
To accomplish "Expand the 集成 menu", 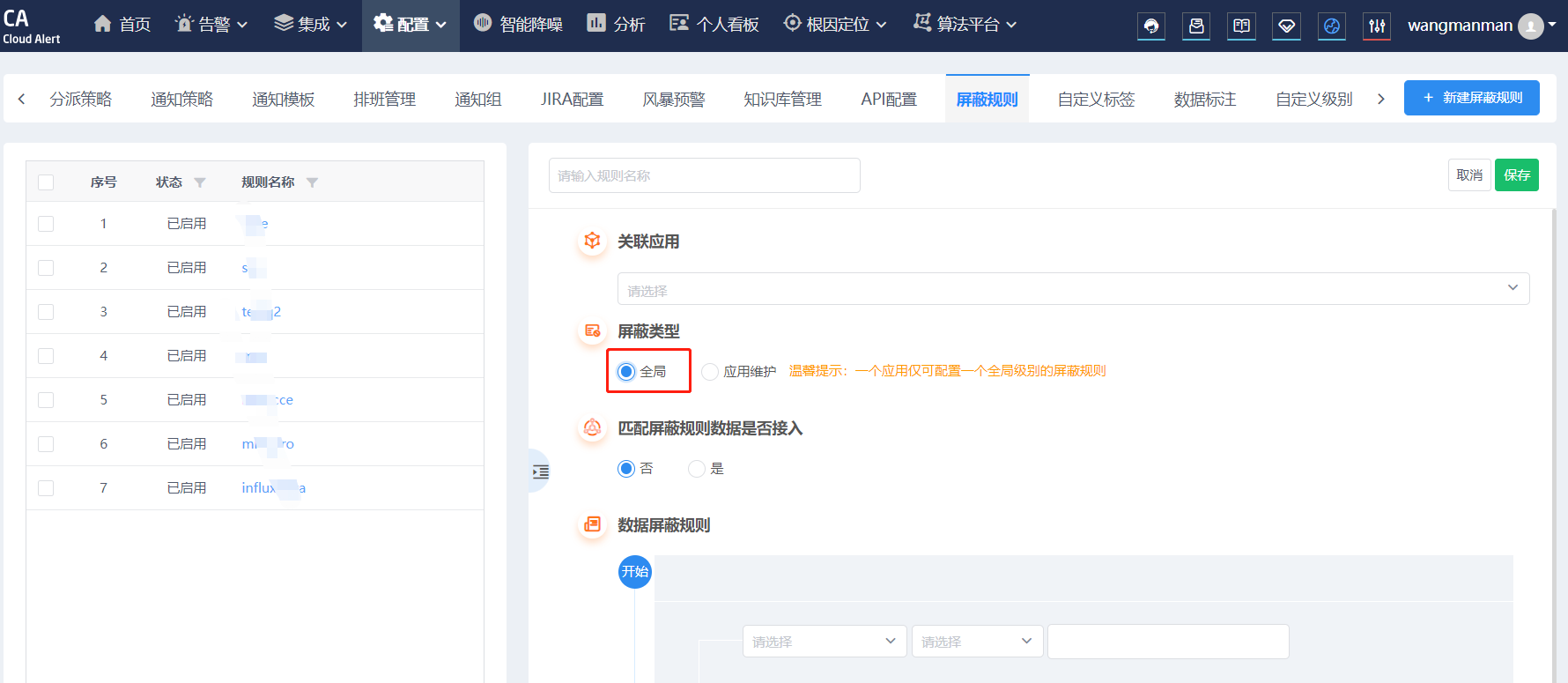I will [x=342, y=26].
